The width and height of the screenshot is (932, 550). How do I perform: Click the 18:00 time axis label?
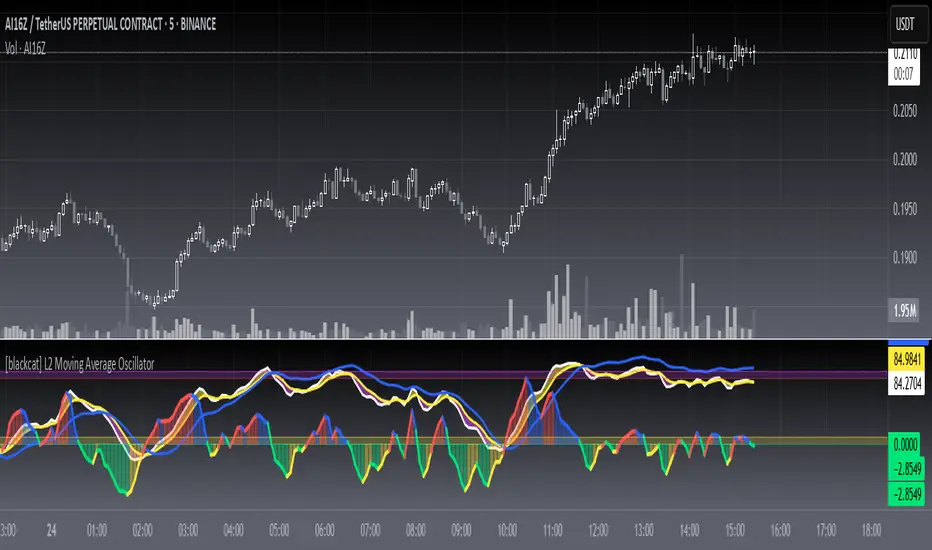coord(871,530)
